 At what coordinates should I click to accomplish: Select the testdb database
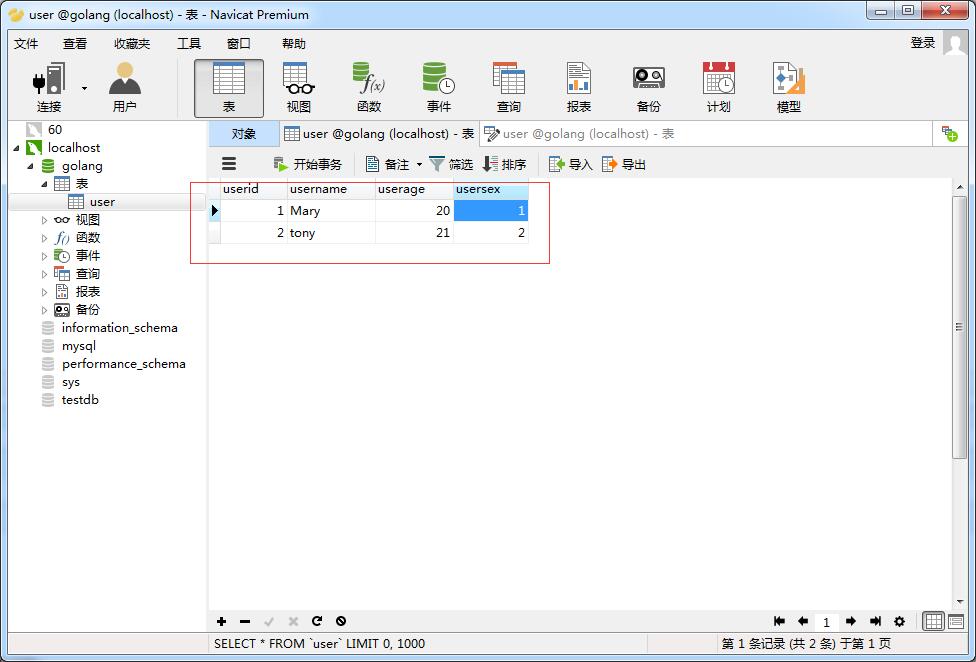pos(80,400)
